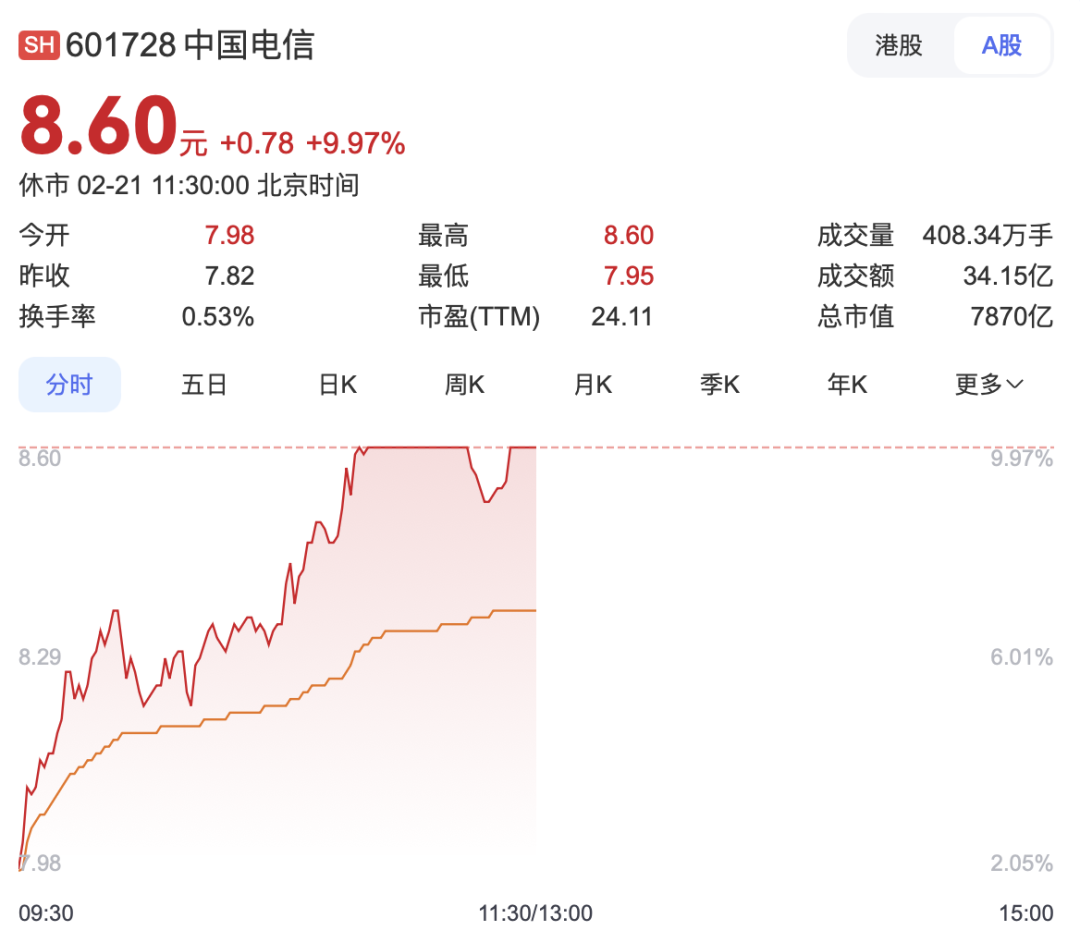Click the 8.29 y-axis label
Viewport: 1080px width, 943px height.
point(39,657)
